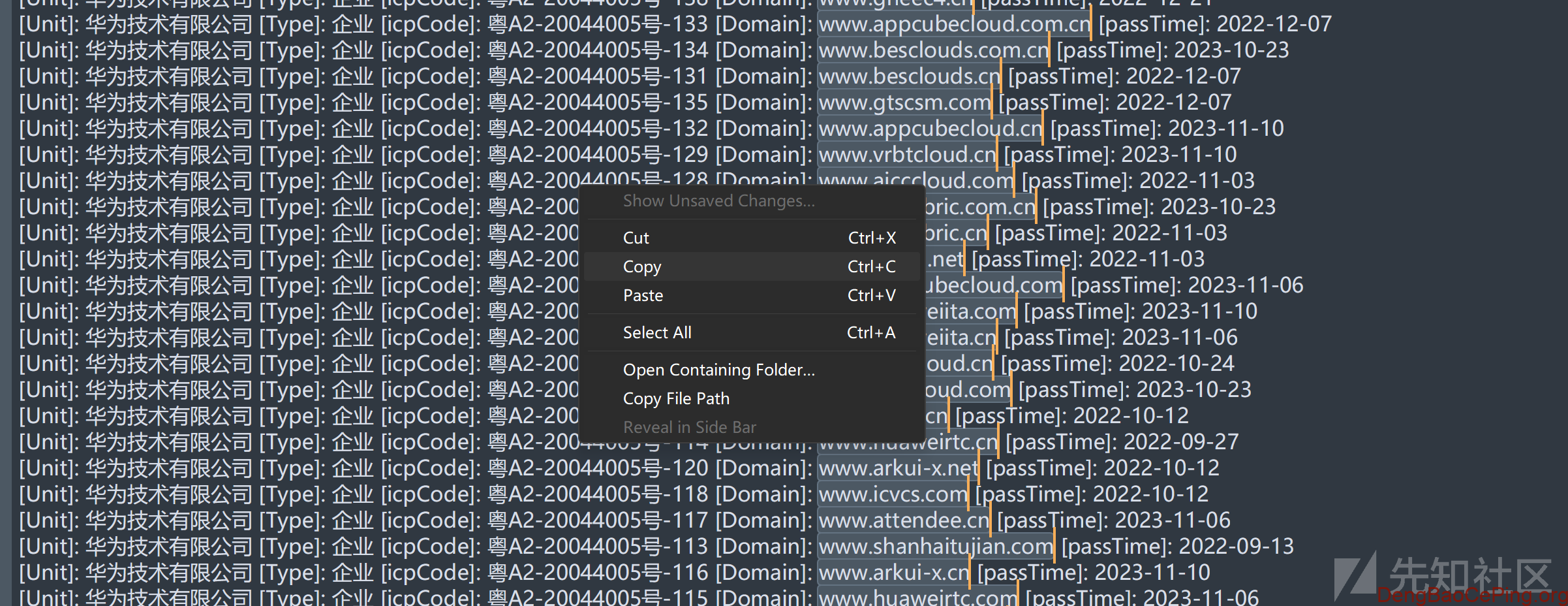Click the Copy File Path menu entry

point(676,398)
